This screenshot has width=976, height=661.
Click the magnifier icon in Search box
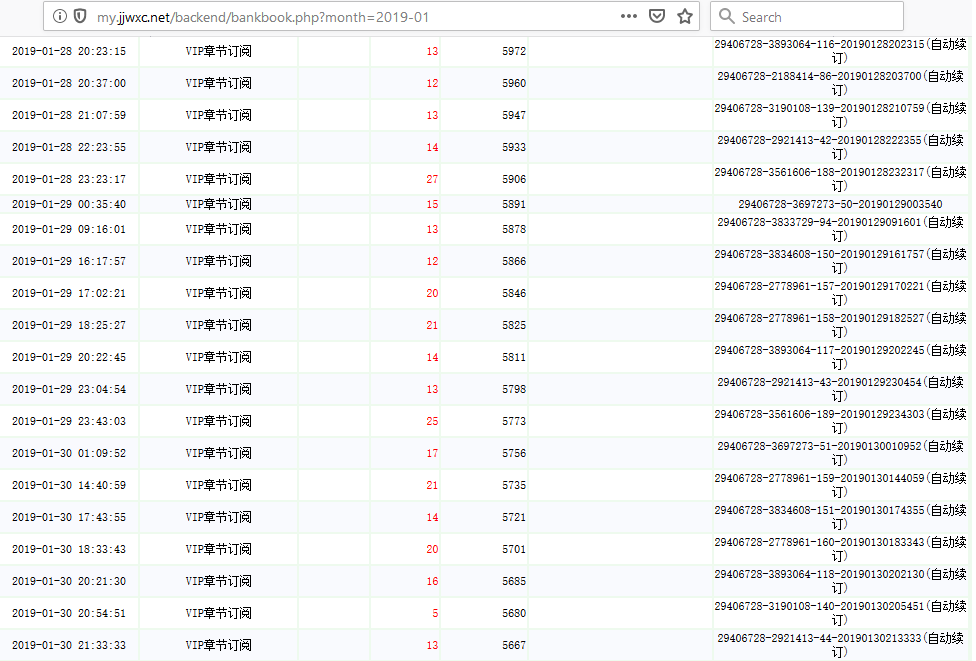pos(726,16)
